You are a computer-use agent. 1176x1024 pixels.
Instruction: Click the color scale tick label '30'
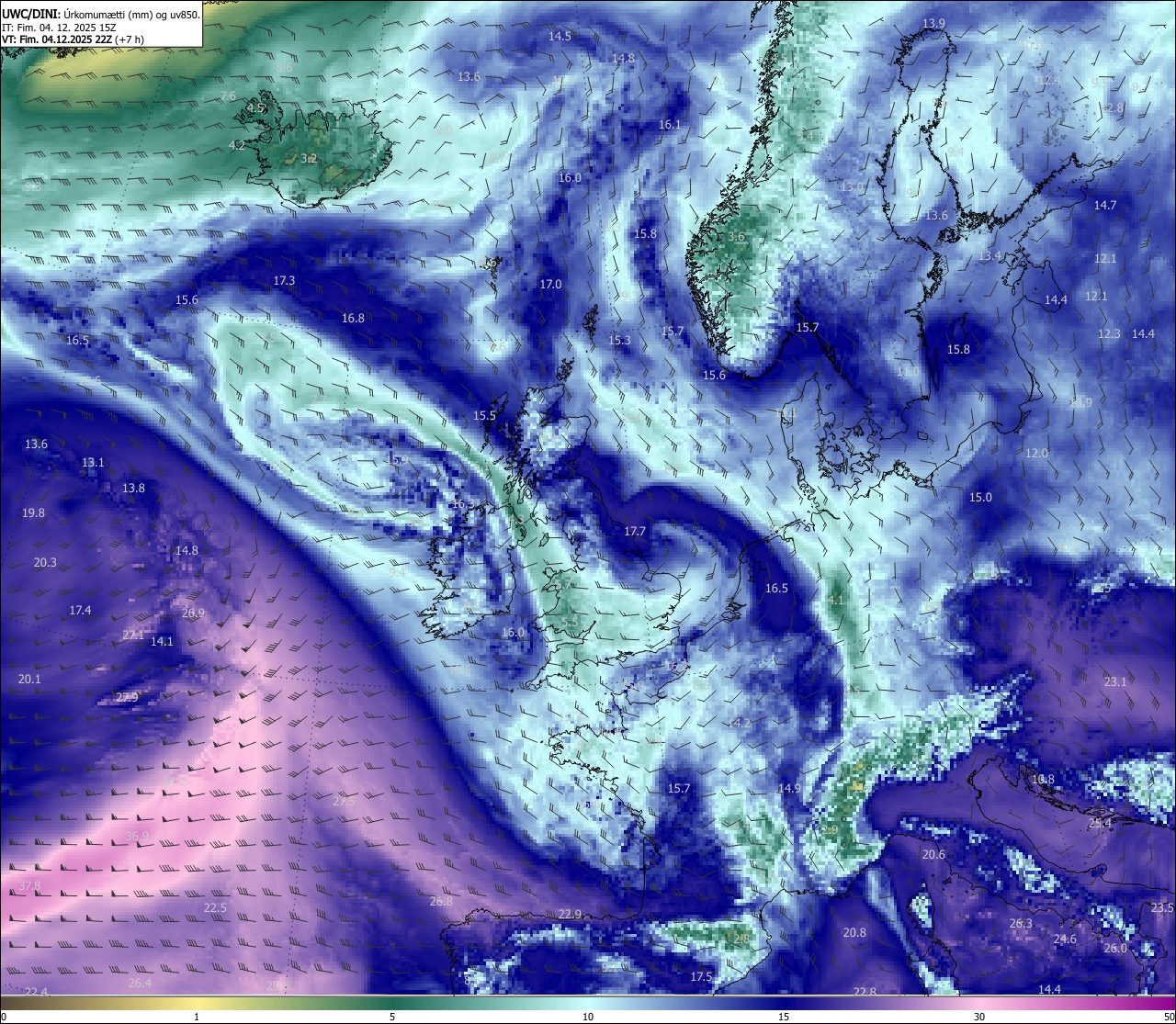coord(979,1017)
